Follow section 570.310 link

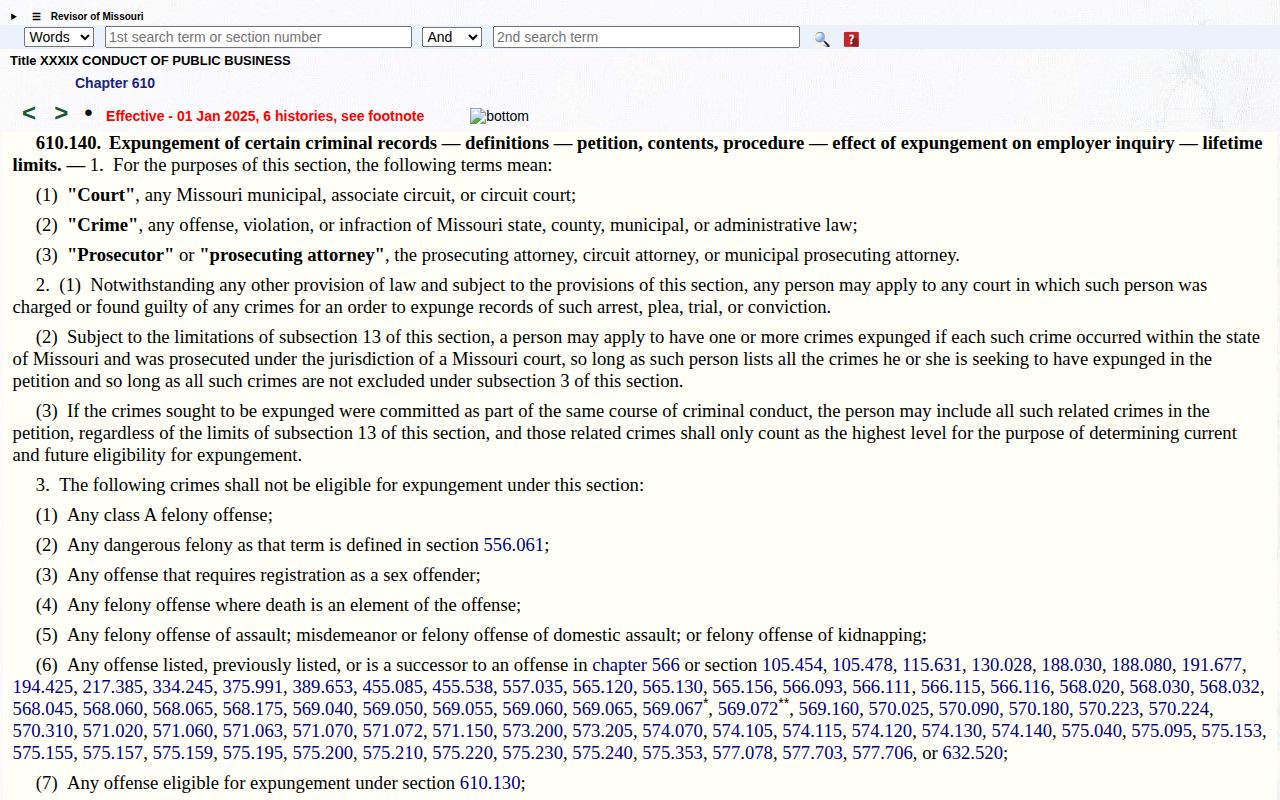click(x=43, y=731)
